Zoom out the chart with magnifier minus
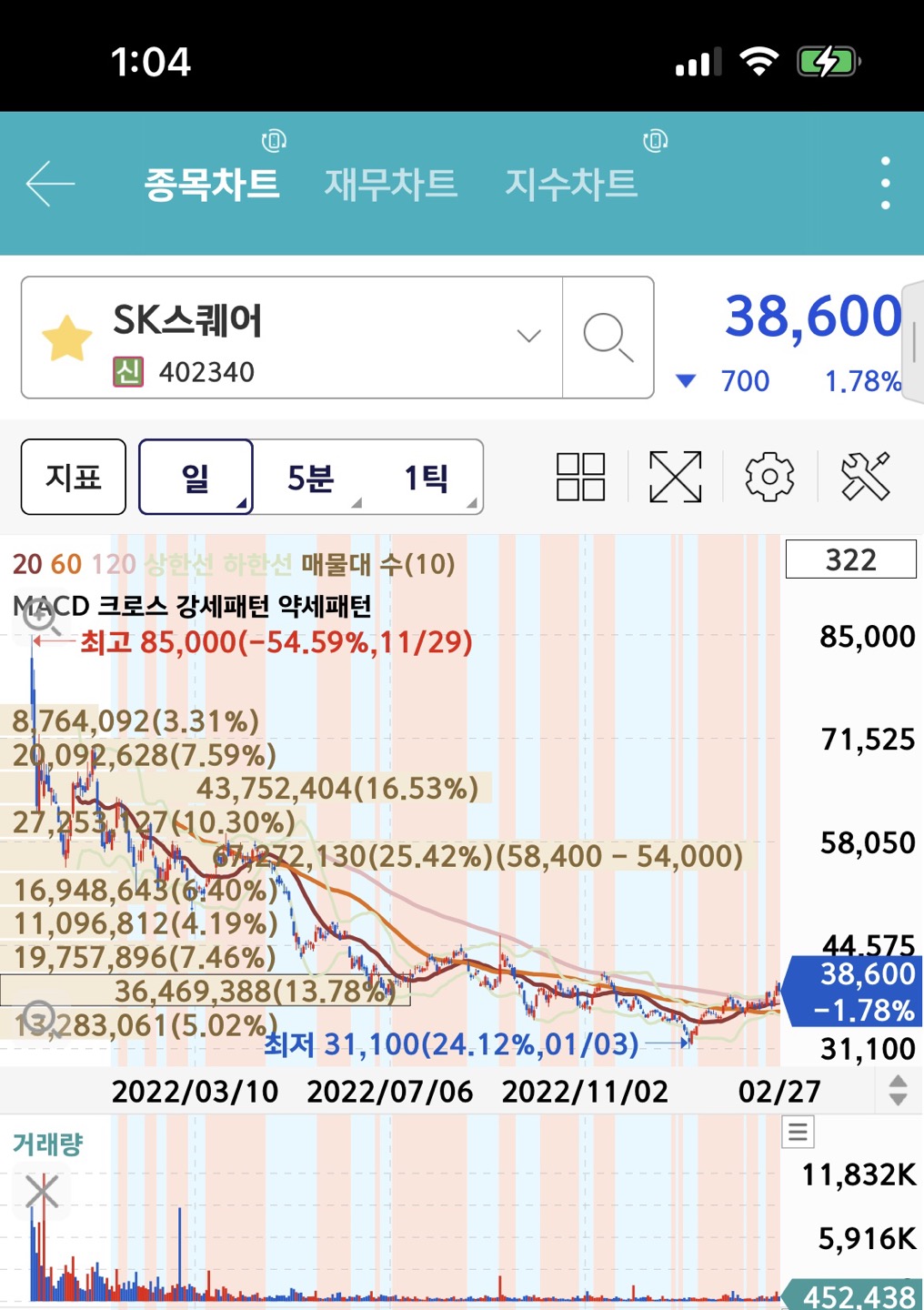Image resolution: width=924 pixels, height=1310 pixels. (x=41, y=1020)
